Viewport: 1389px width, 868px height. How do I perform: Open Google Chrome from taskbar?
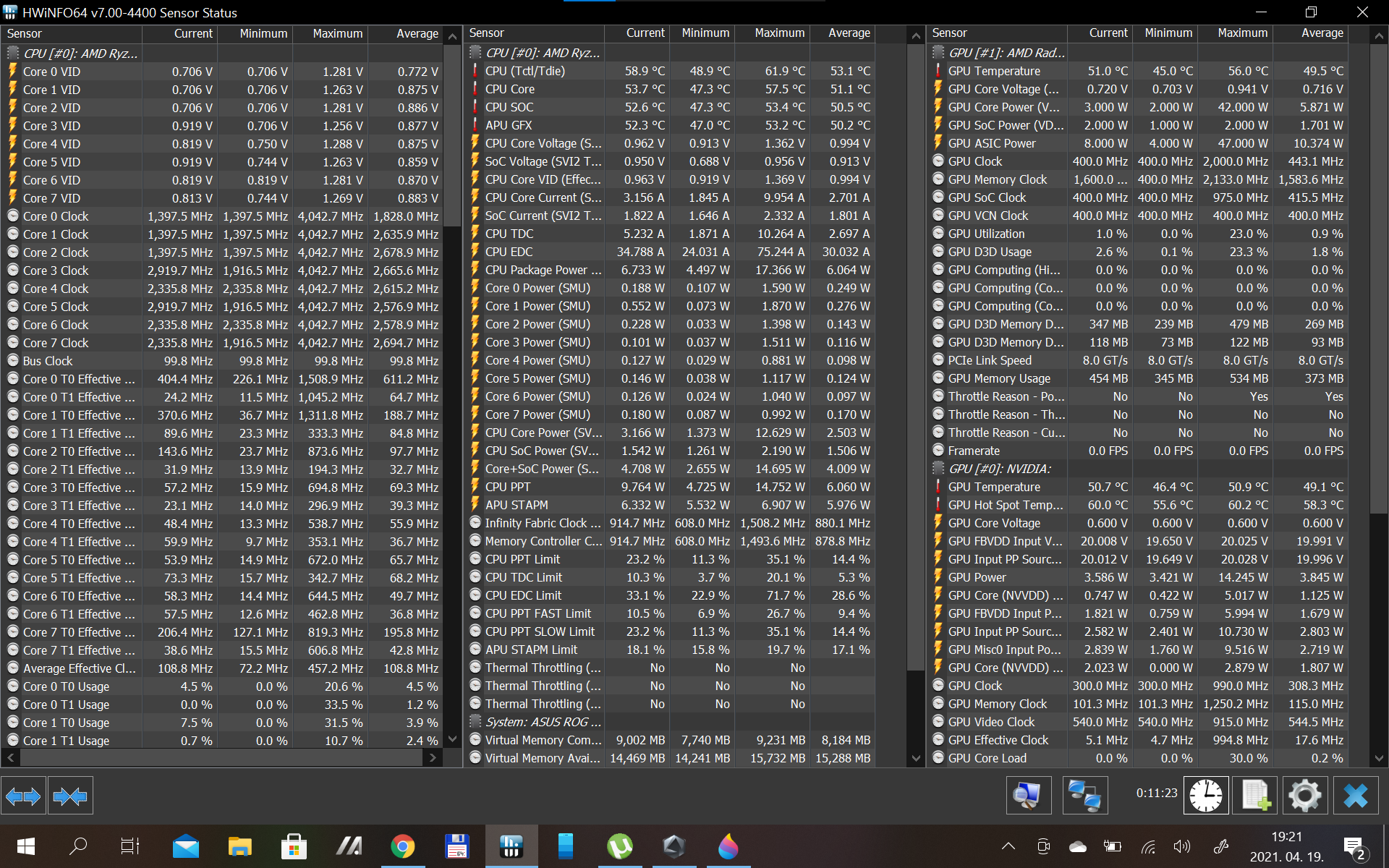click(x=403, y=846)
